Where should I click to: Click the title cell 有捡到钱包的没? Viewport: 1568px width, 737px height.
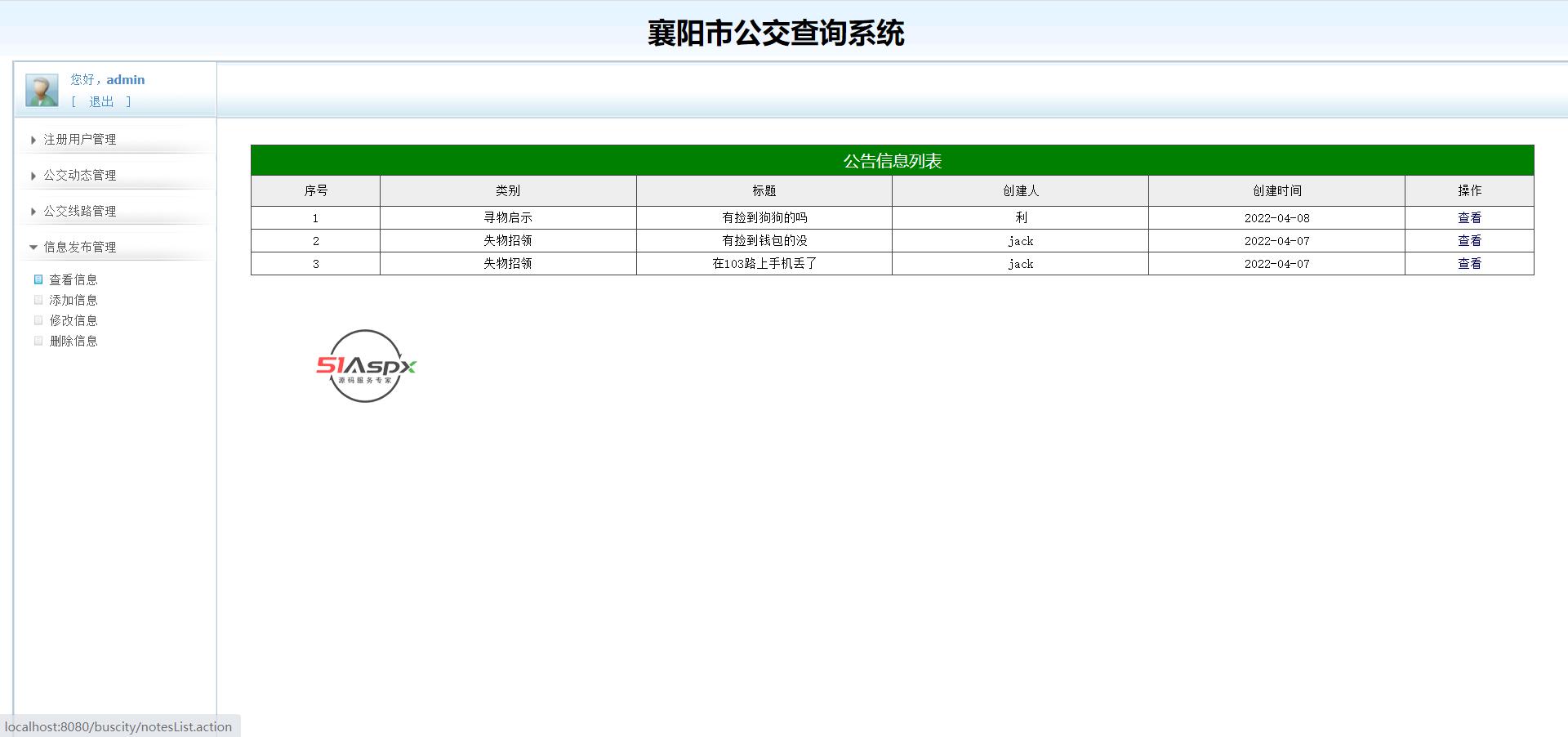pyautogui.click(x=764, y=241)
